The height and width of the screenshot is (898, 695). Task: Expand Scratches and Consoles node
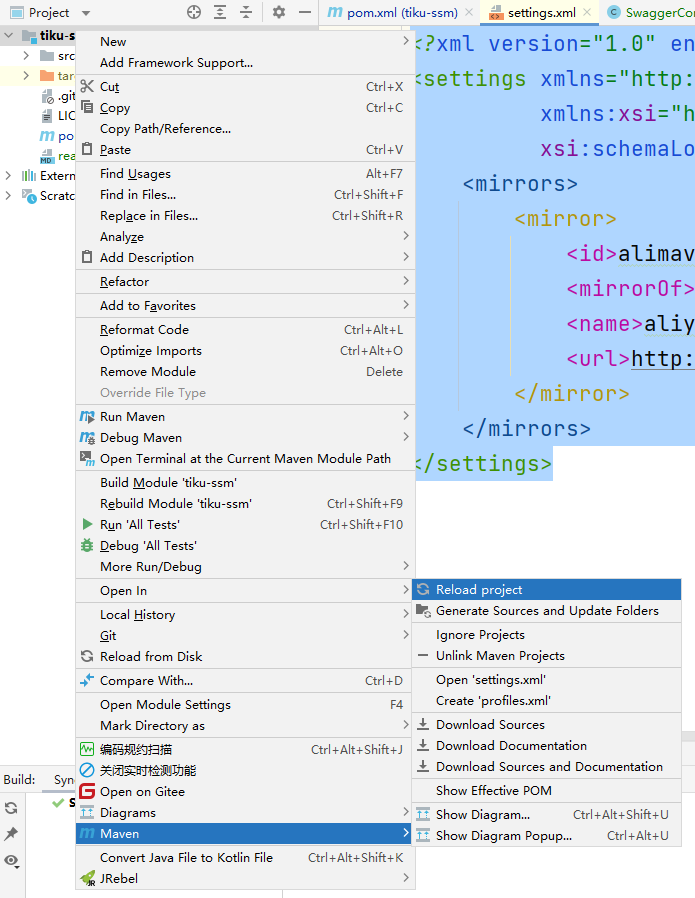(x=8, y=195)
